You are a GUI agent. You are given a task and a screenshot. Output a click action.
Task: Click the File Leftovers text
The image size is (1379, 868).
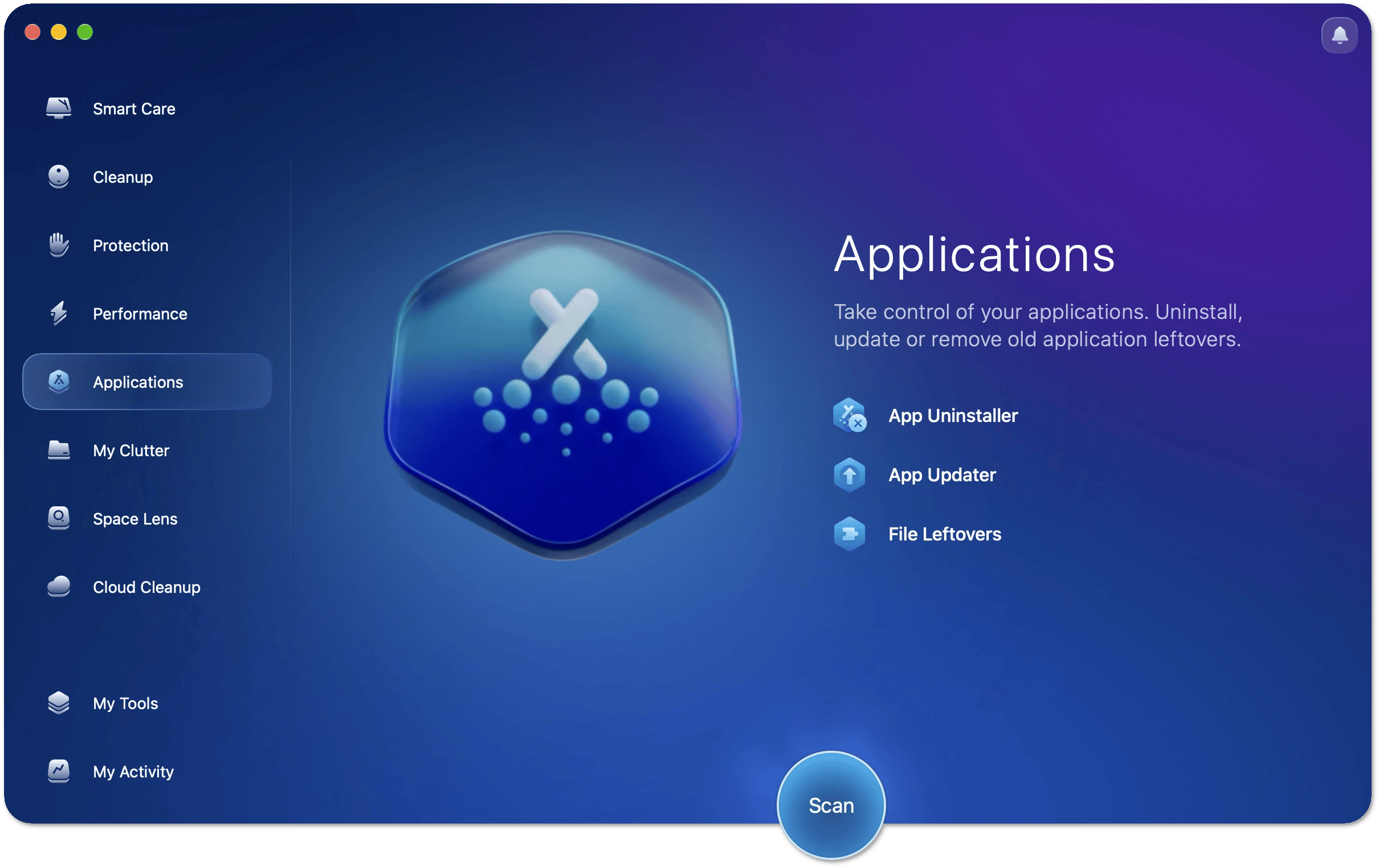945,534
